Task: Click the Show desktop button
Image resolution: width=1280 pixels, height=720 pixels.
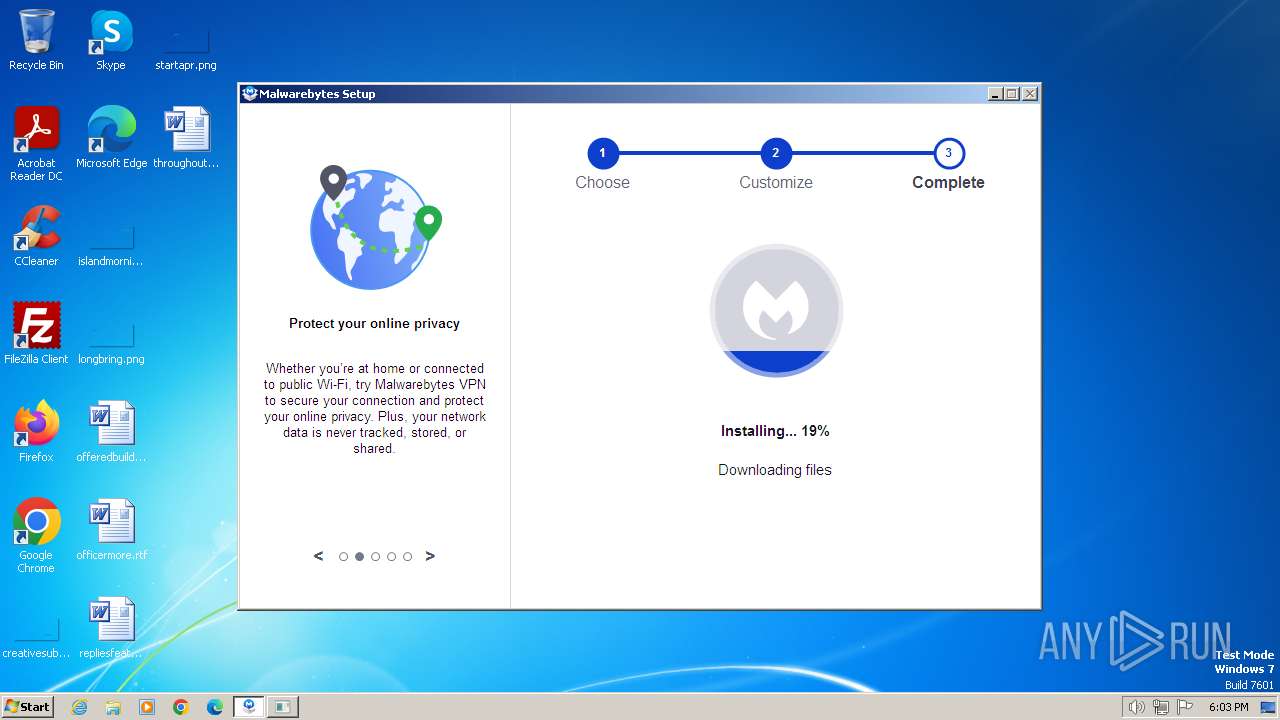Action: pyautogui.click(x=1270, y=707)
